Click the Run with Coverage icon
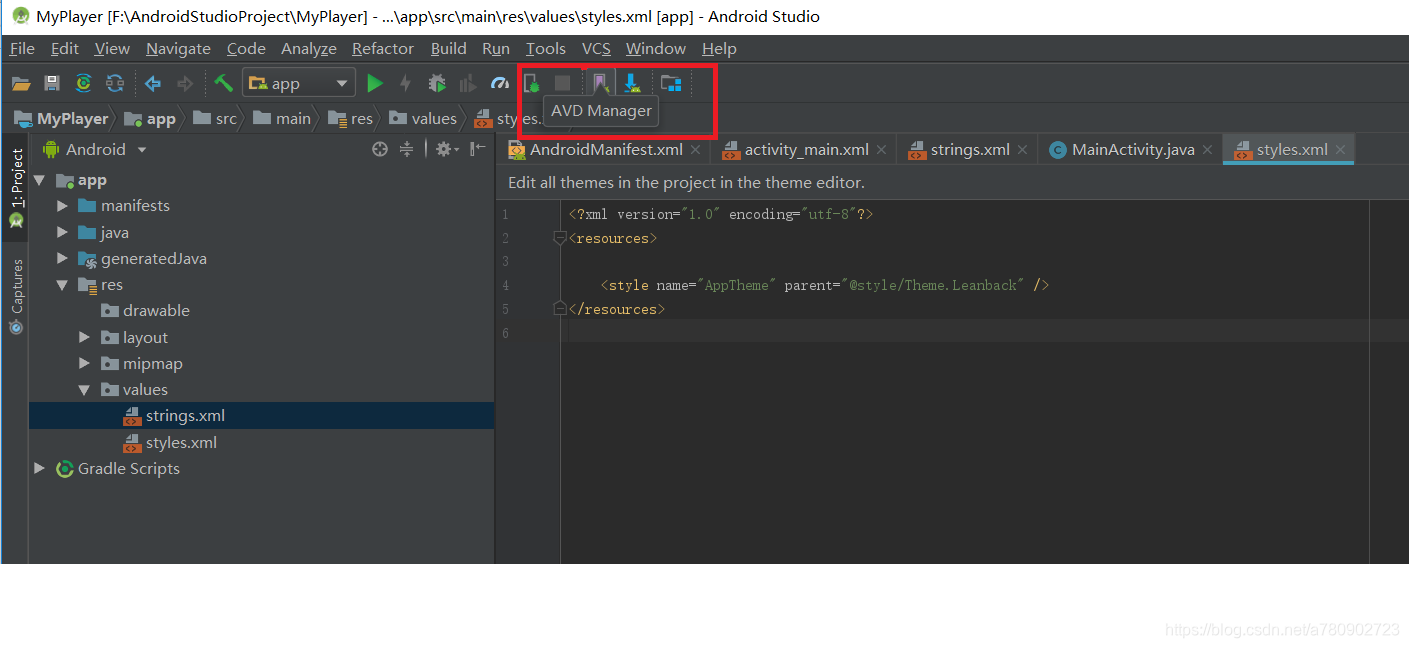Viewport: 1409px width, 648px height. point(468,84)
